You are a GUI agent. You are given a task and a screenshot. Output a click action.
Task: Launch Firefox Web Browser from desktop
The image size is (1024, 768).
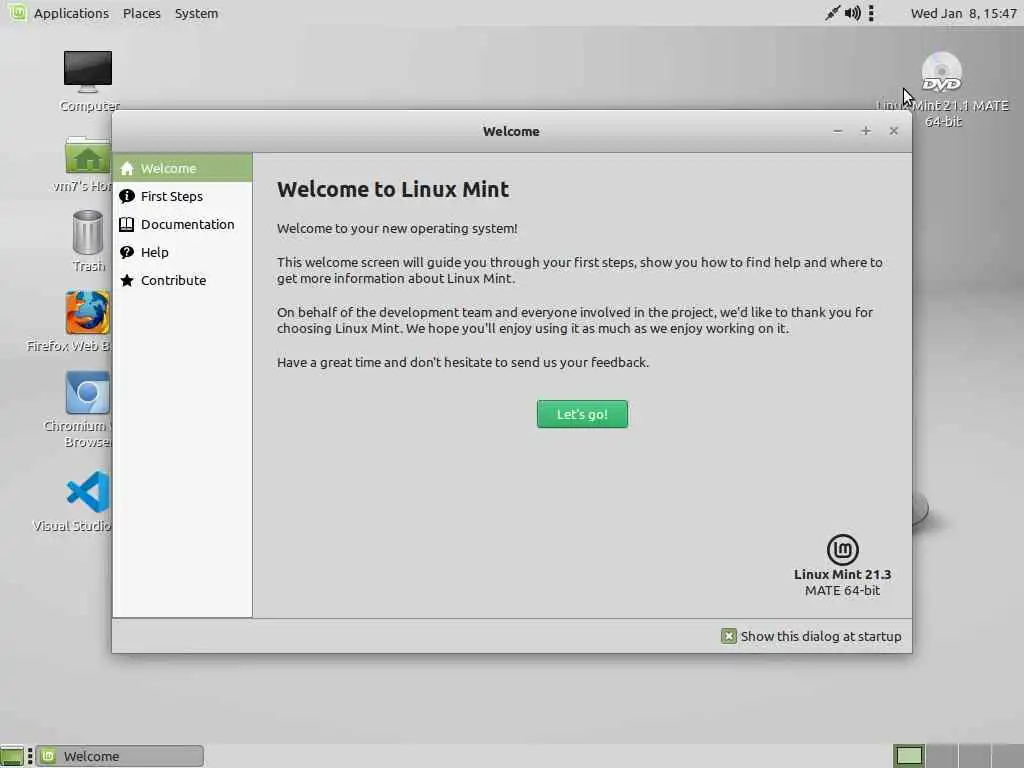tap(88, 313)
